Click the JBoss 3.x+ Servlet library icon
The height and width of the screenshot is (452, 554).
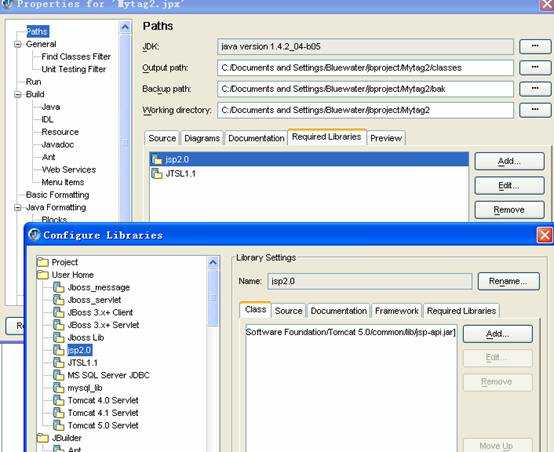point(58,325)
